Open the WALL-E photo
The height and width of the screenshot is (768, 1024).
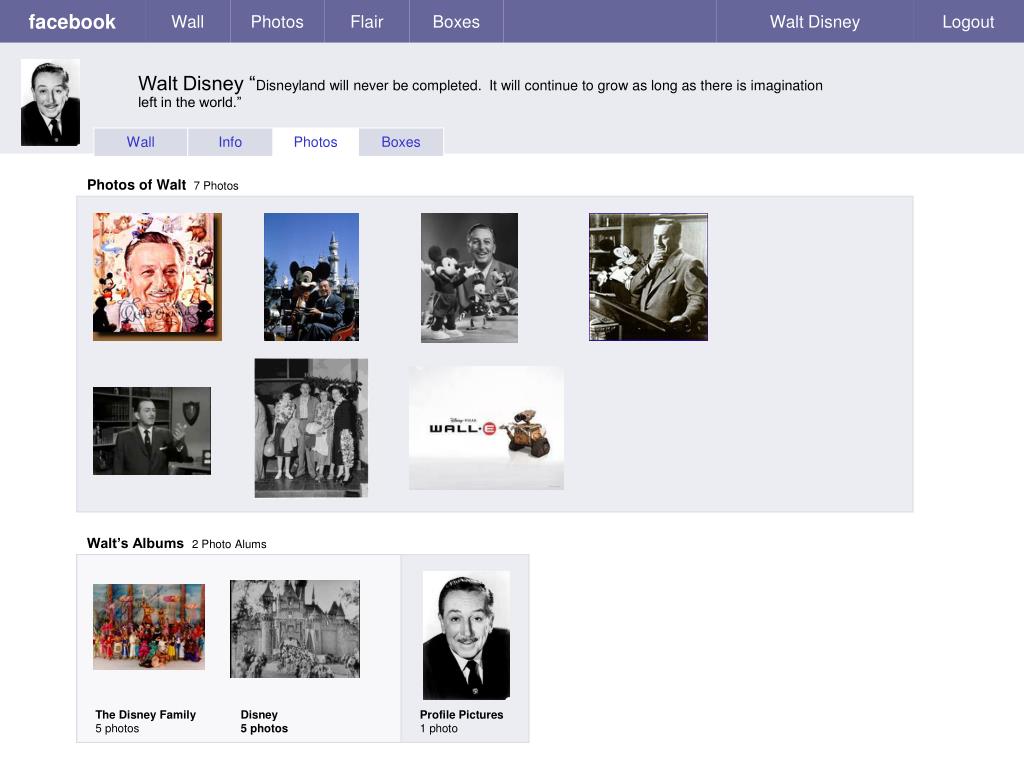point(487,428)
